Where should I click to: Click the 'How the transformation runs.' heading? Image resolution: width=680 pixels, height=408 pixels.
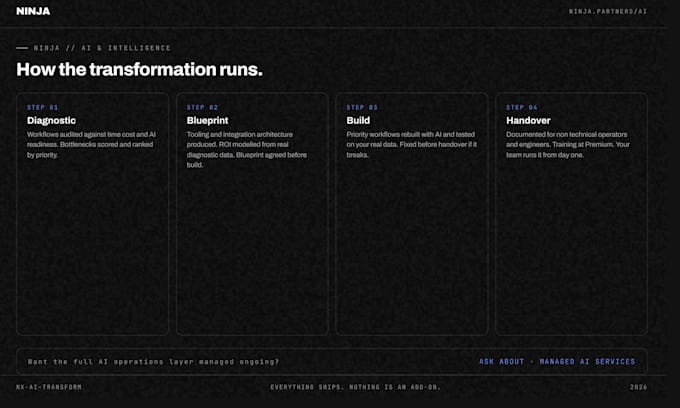click(139, 69)
